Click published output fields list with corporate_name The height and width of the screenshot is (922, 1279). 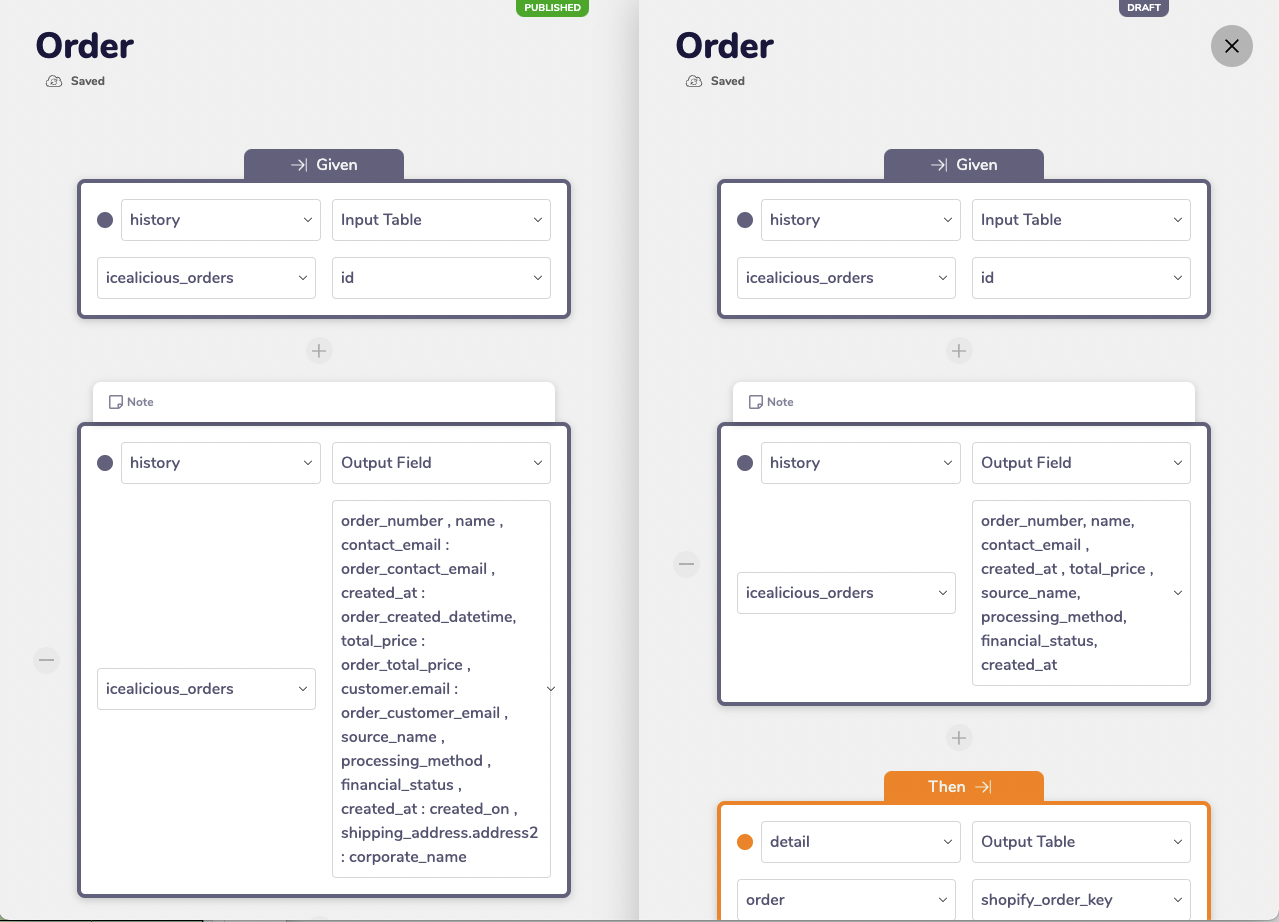(441, 689)
